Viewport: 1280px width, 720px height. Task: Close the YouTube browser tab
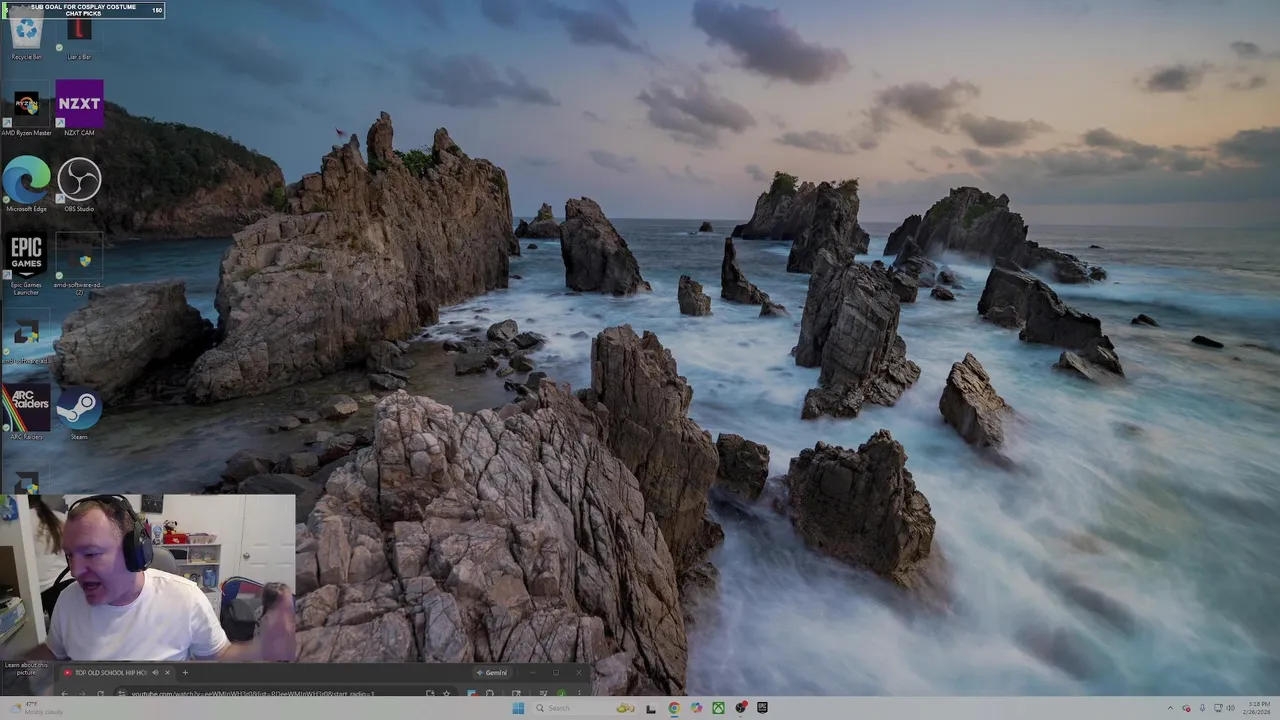click(167, 672)
